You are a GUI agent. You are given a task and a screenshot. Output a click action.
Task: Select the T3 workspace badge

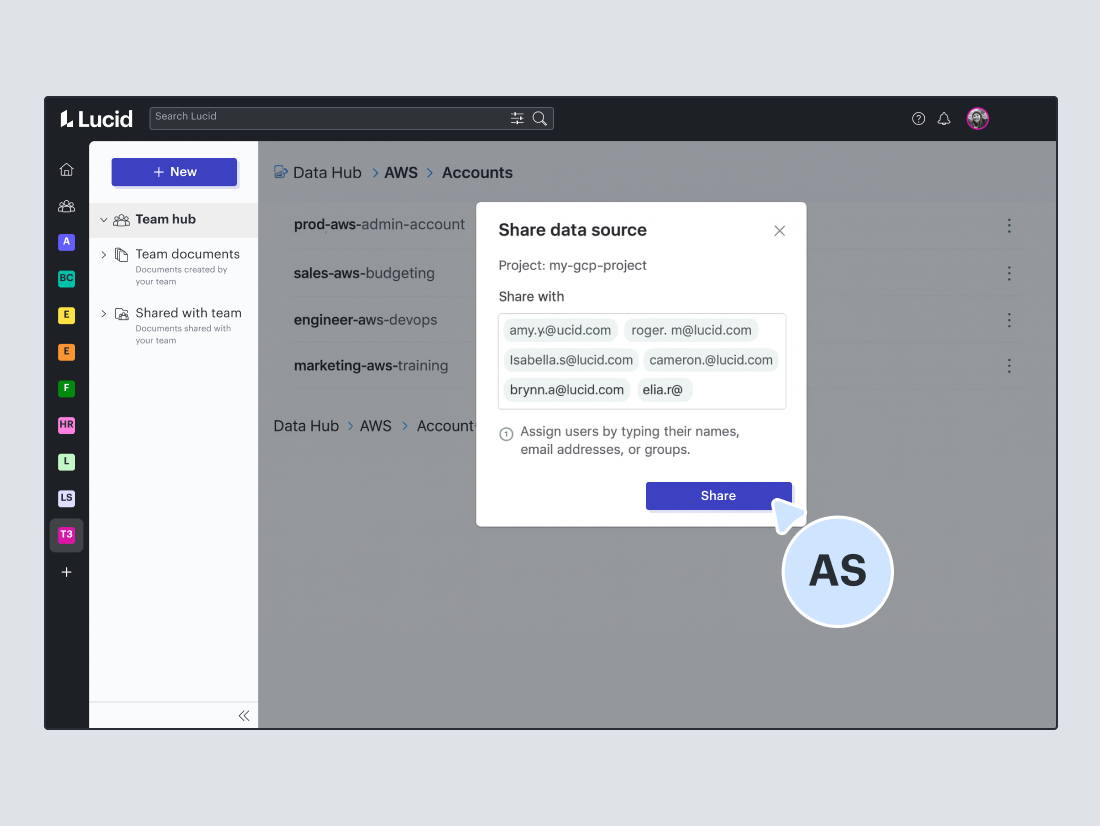point(67,535)
